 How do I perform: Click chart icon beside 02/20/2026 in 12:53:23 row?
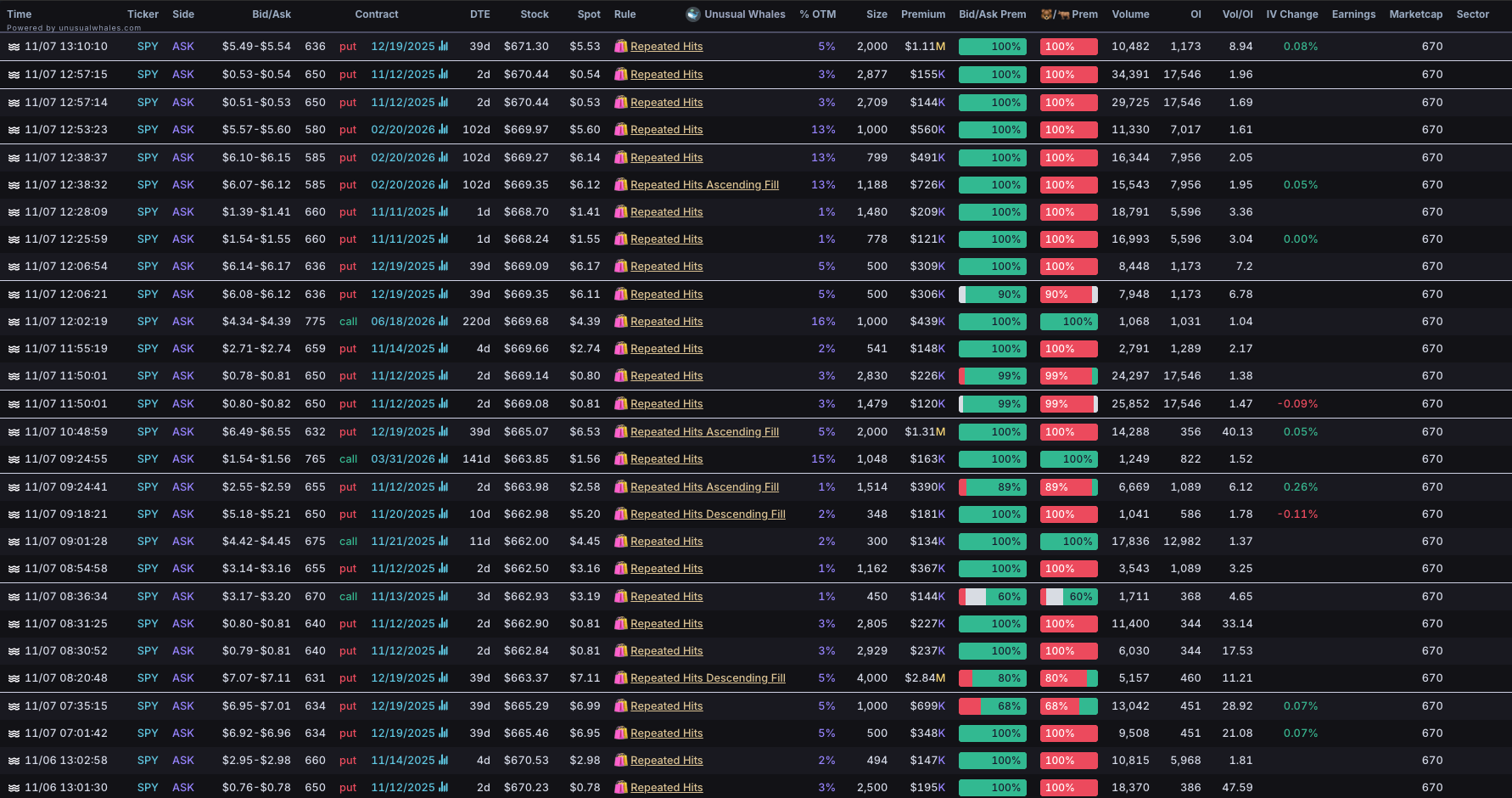point(443,130)
